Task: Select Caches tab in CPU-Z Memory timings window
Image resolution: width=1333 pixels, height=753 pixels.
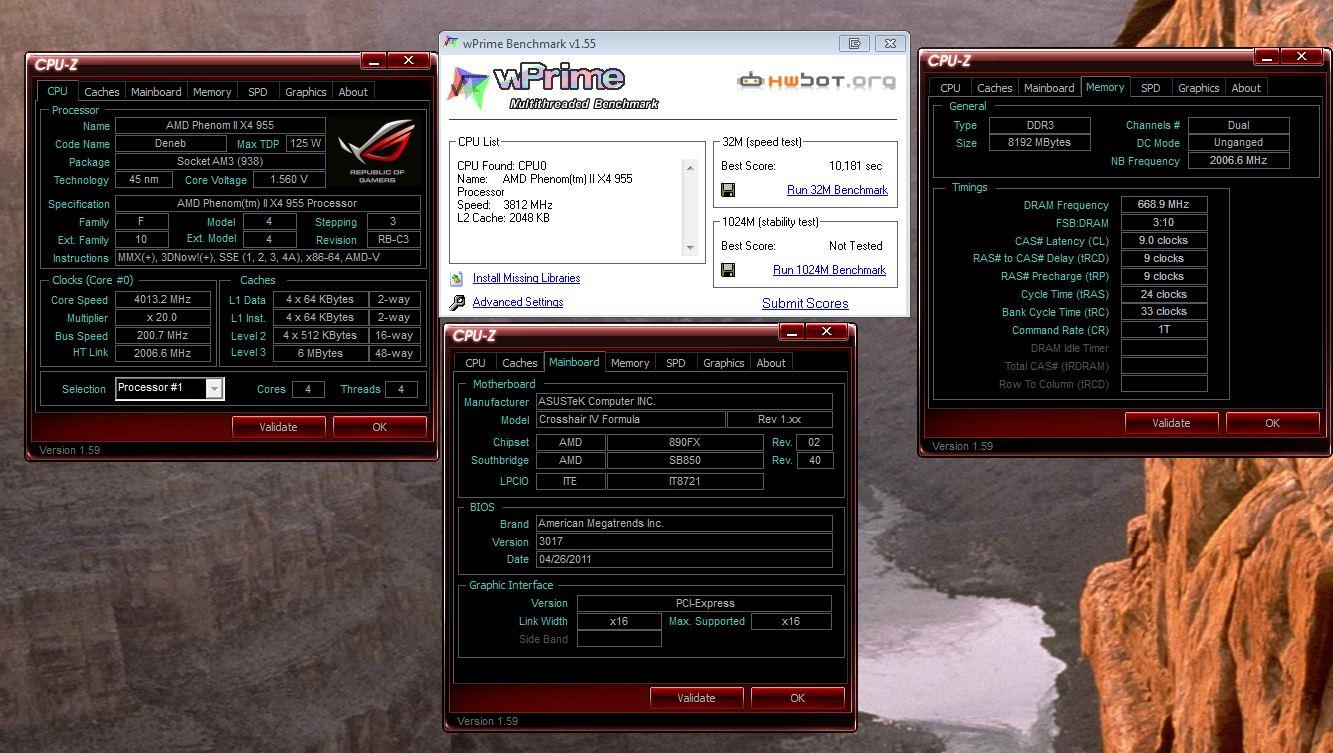Action: point(994,88)
